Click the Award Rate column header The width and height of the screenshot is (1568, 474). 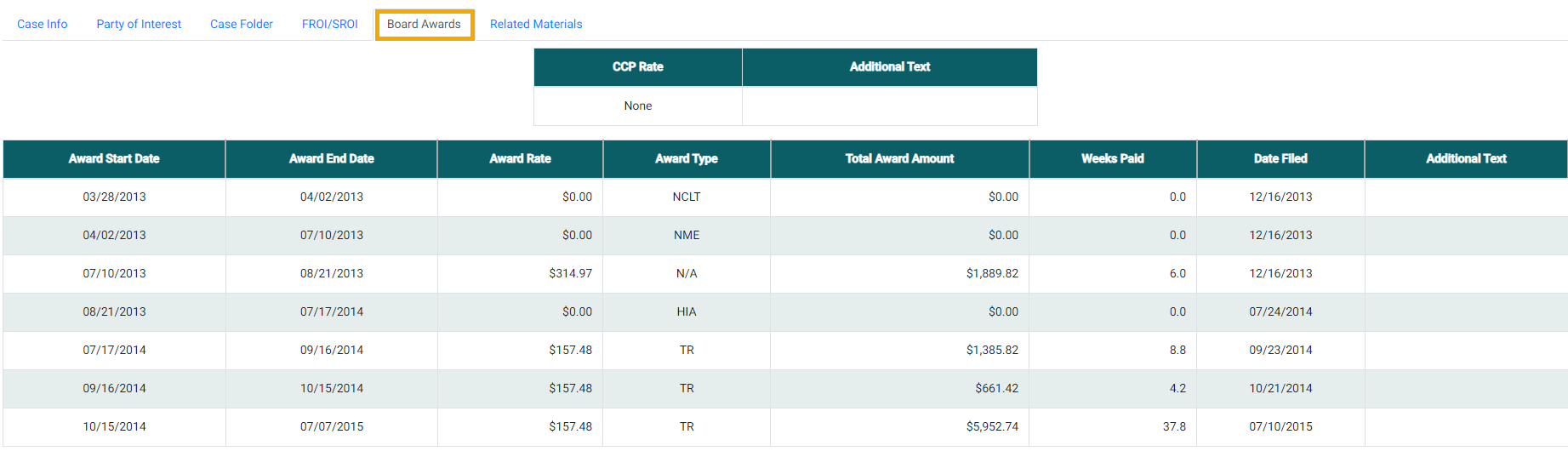click(520, 158)
